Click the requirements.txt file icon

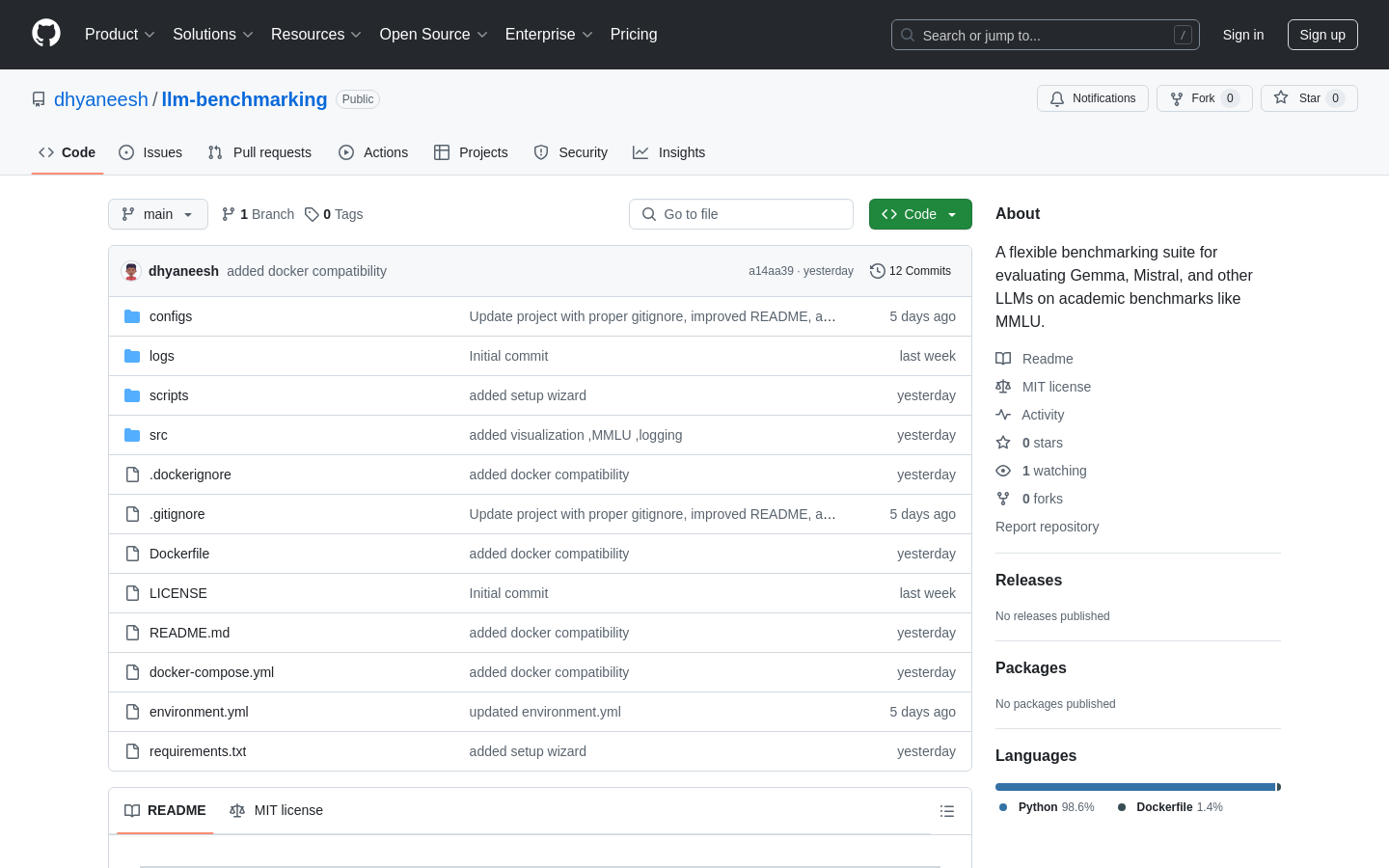pos(132,751)
